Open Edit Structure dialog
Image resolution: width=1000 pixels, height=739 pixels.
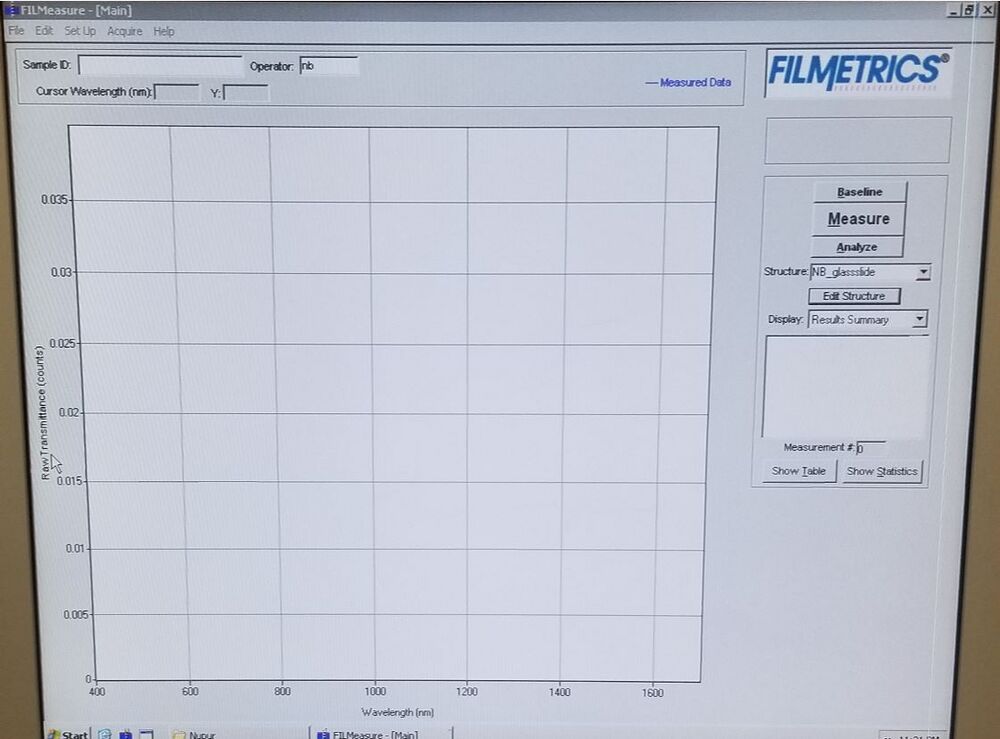pos(854,296)
